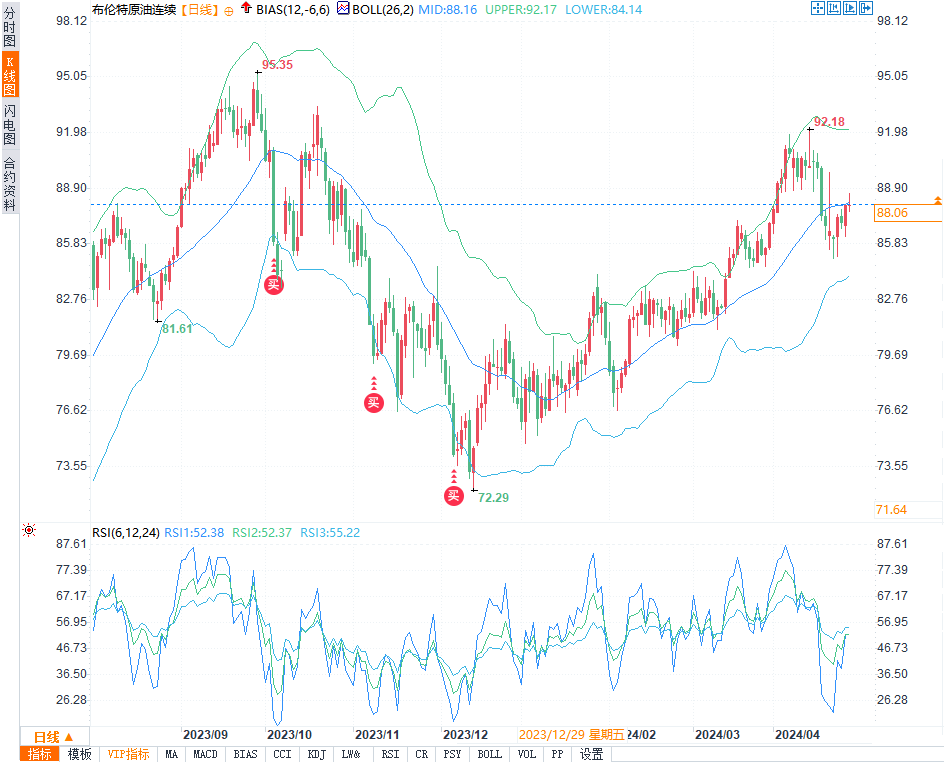Click the orange arrow marker above 88.06 price

tap(938, 201)
